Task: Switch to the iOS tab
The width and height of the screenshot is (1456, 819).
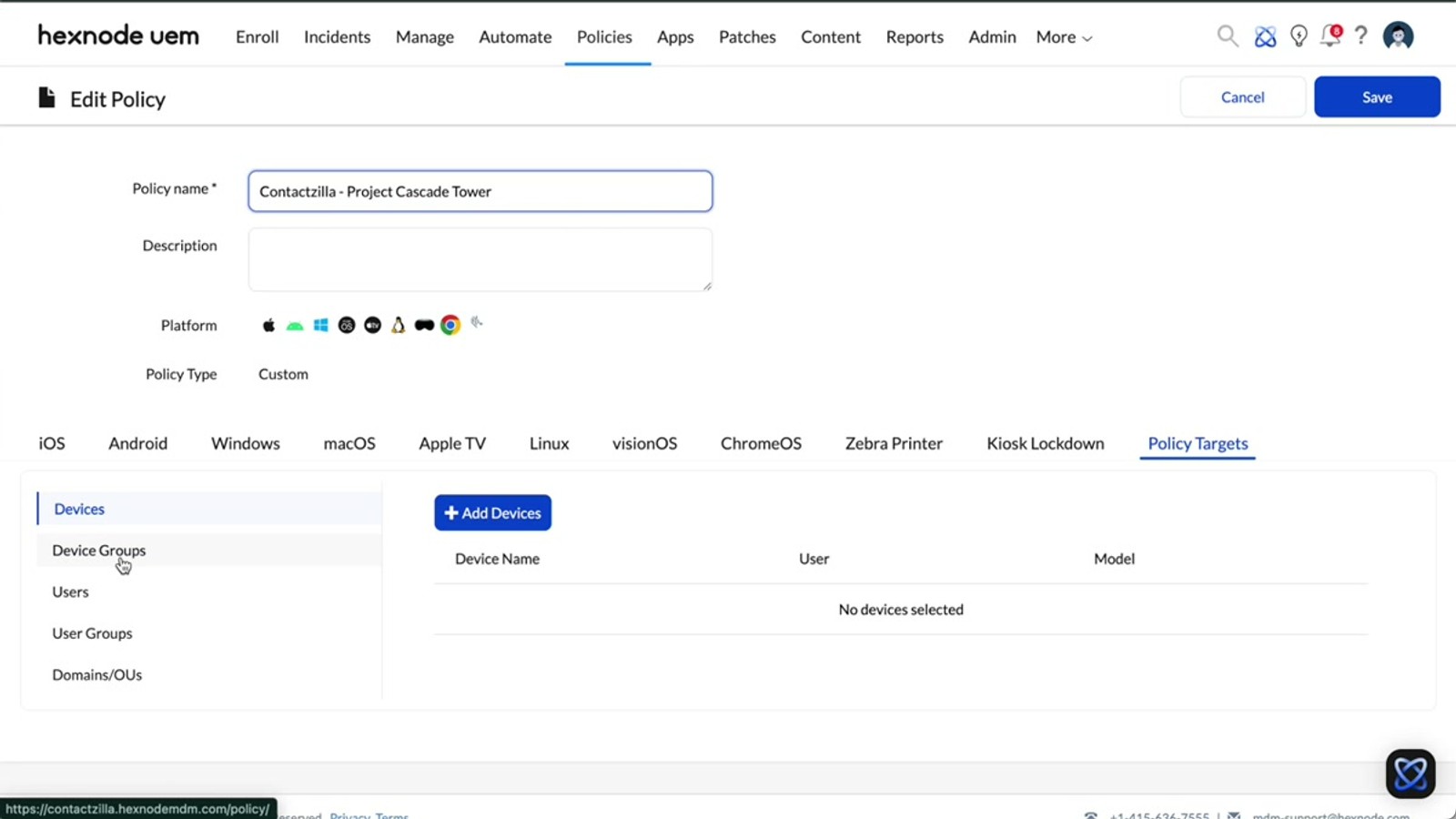Action: point(52,443)
